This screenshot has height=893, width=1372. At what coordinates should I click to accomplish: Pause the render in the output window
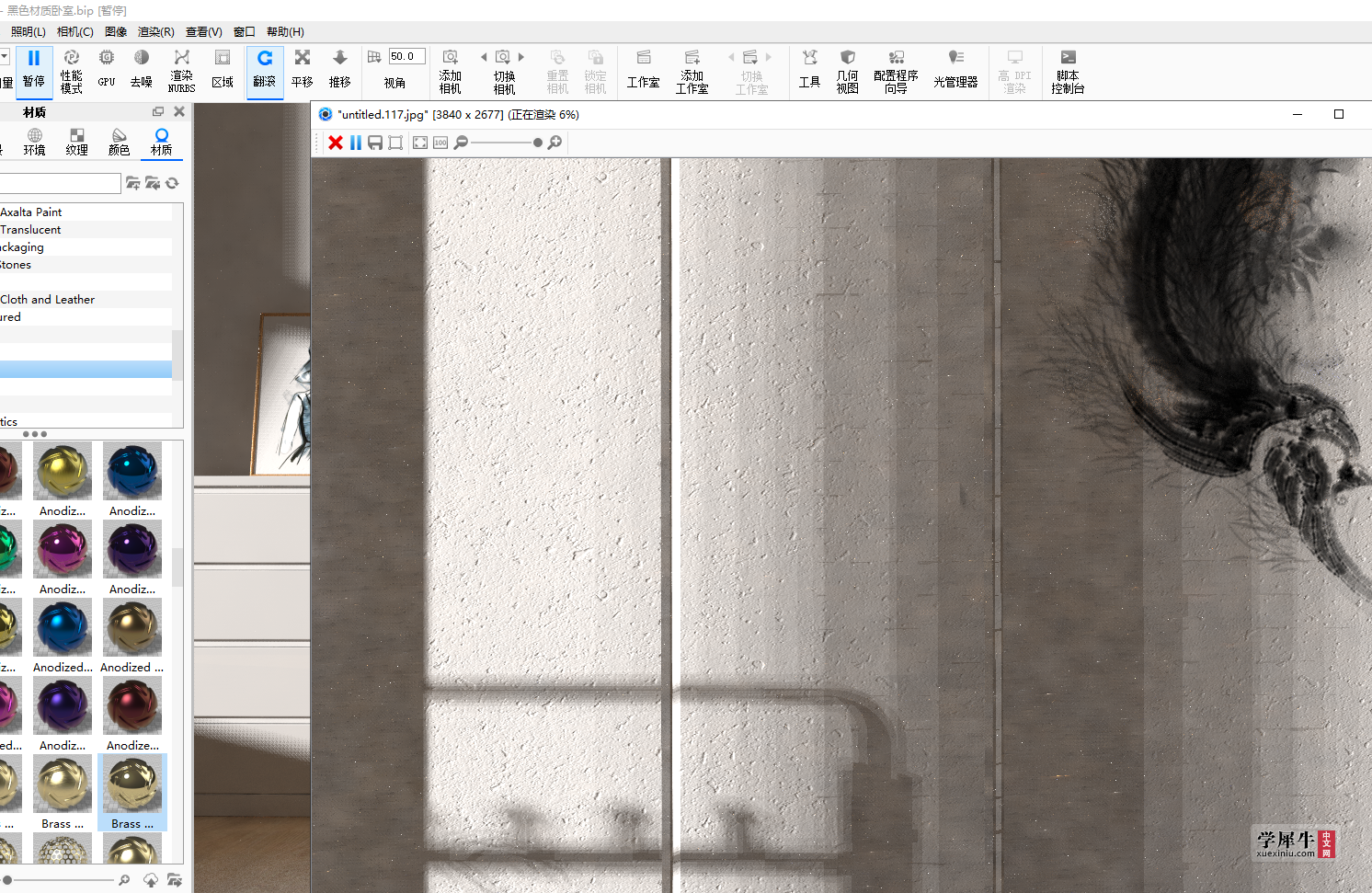(356, 143)
